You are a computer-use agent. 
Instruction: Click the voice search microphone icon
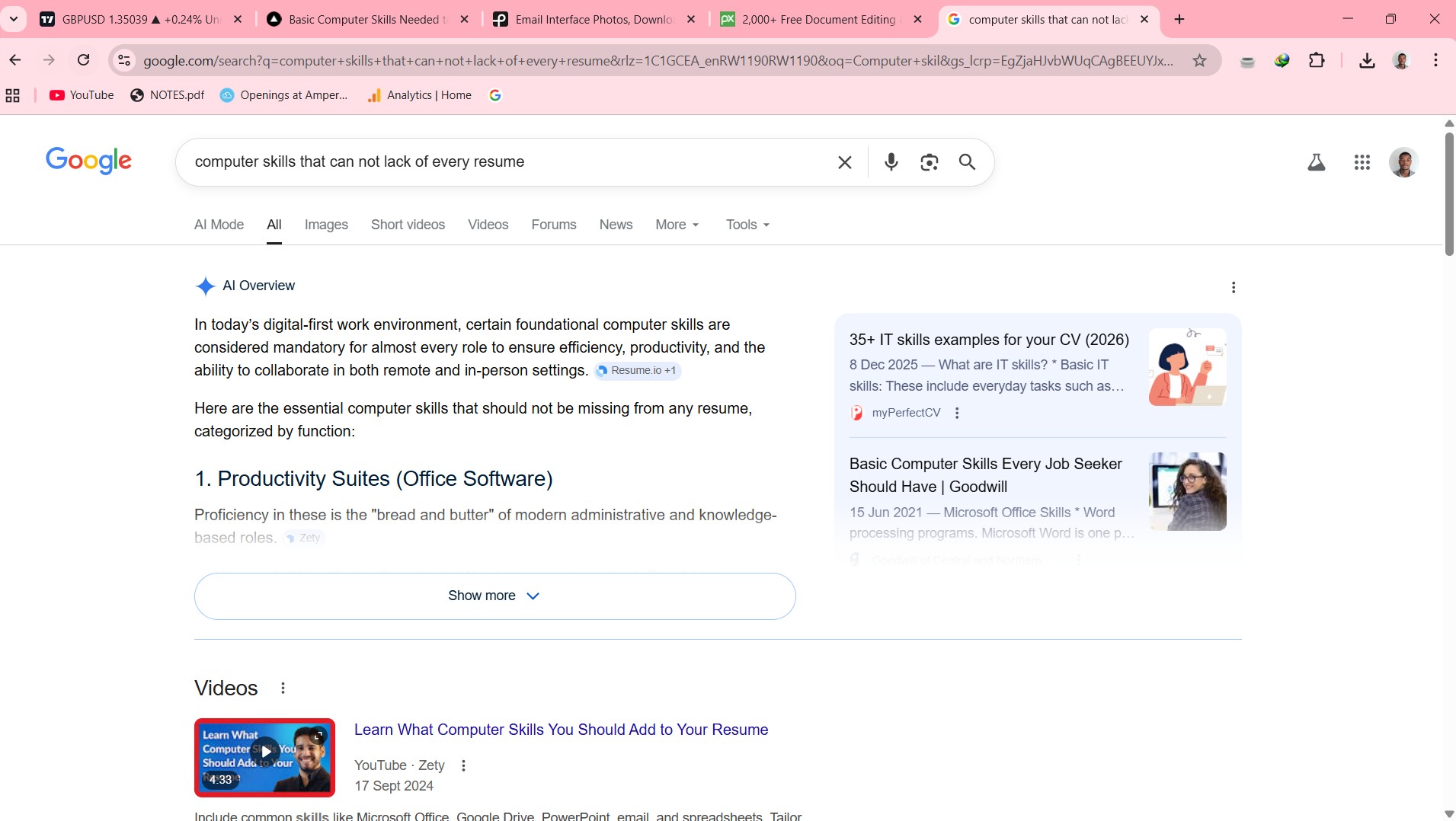click(x=891, y=162)
